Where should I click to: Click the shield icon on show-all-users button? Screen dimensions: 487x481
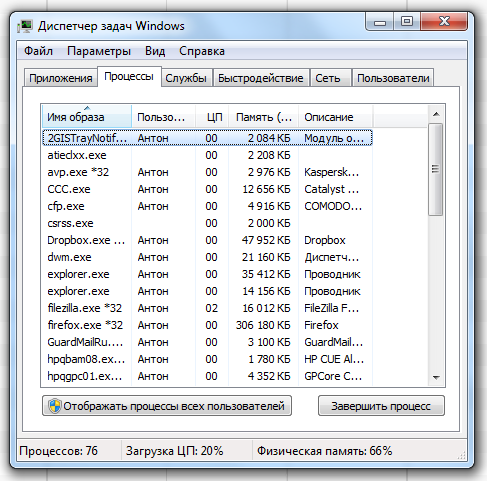54,406
